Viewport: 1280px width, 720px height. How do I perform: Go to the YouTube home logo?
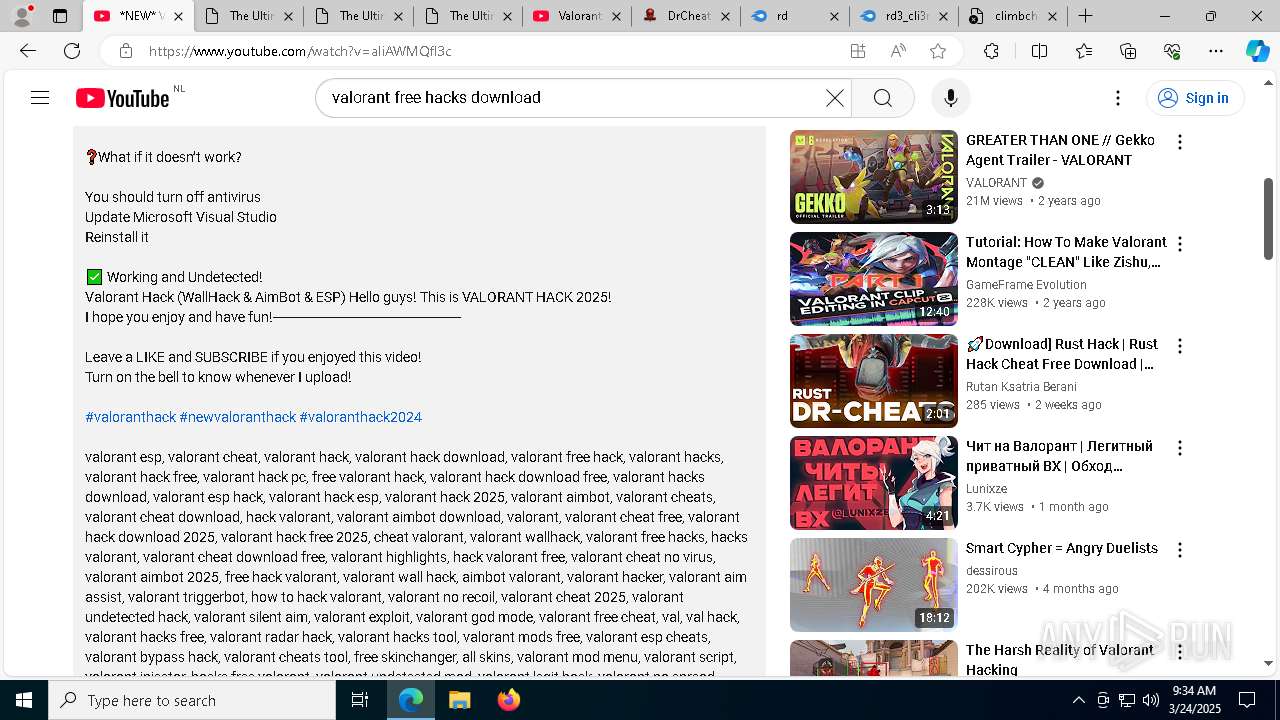point(123,98)
